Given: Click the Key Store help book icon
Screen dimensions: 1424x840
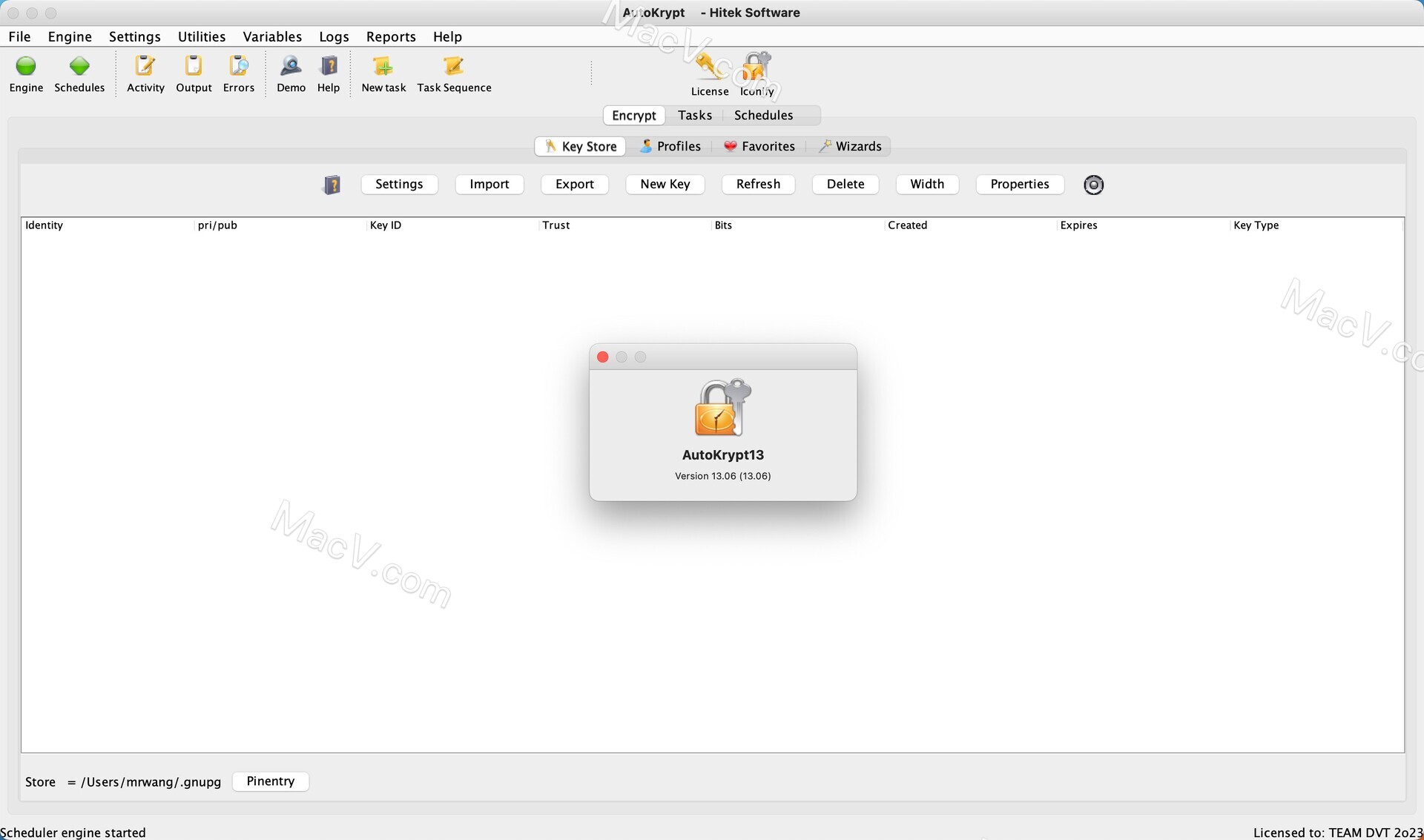Looking at the screenshot, I should click(x=332, y=185).
